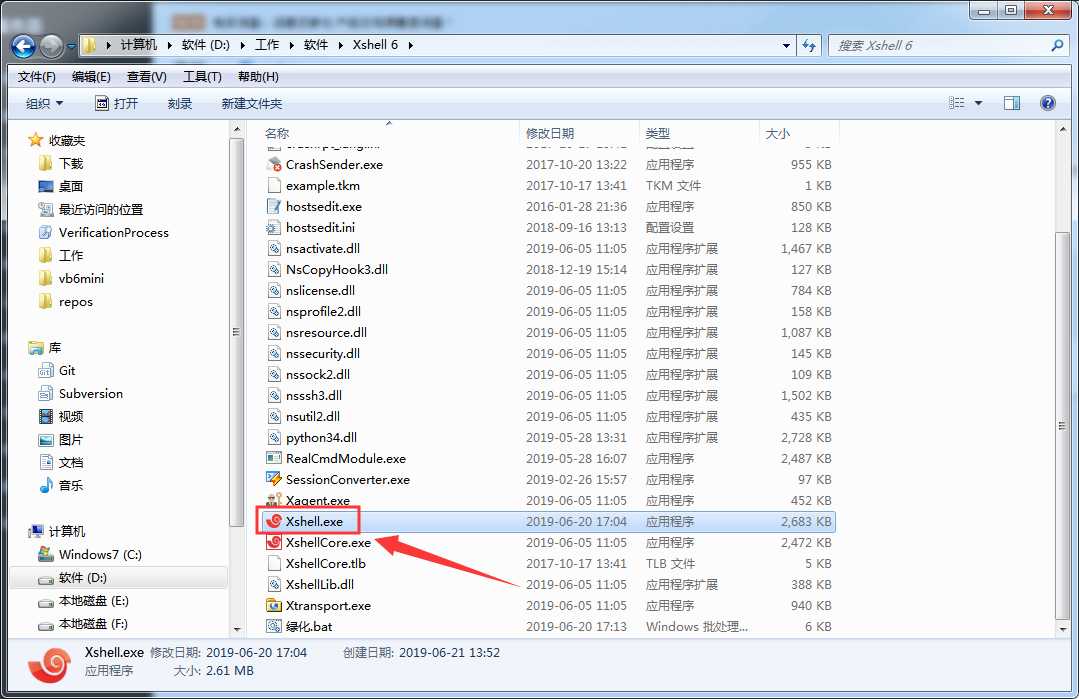This screenshot has height=699, width=1079.
Task: Select the CrashSender.exe icon
Action: pos(274,164)
